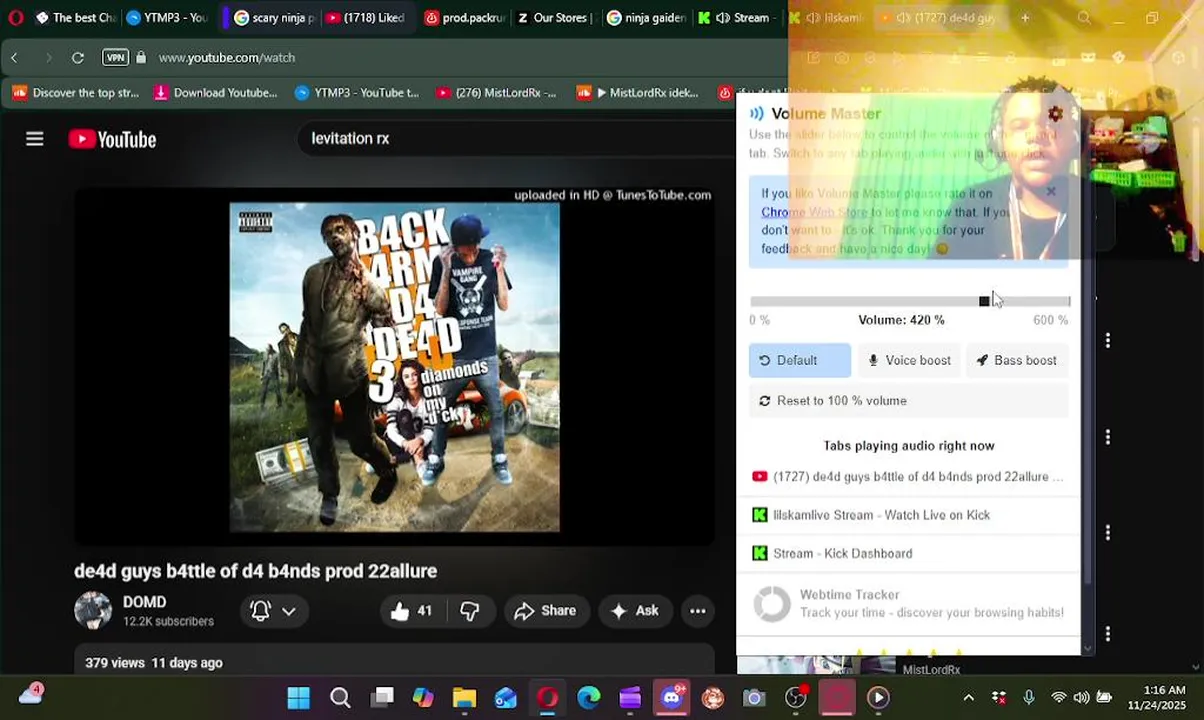Reload the YouTube page
Screen dimensions: 1204x720
tap(78, 58)
